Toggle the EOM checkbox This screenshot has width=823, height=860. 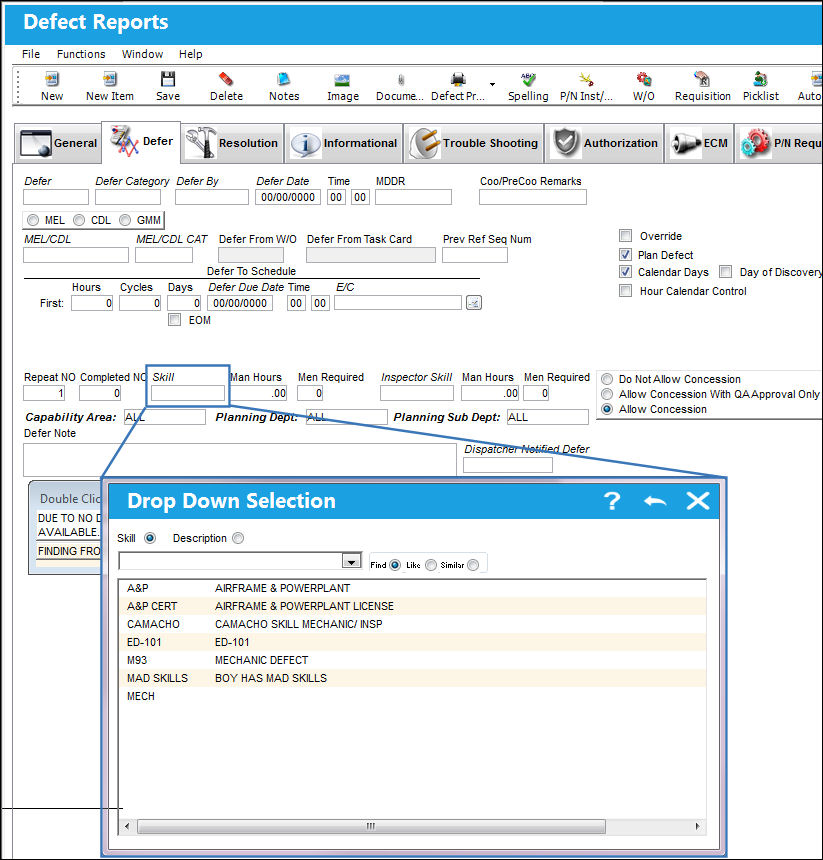(174, 320)
